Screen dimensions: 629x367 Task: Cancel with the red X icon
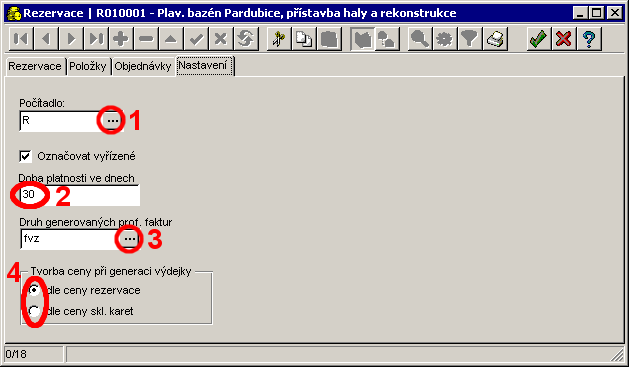tap(564, 39)
